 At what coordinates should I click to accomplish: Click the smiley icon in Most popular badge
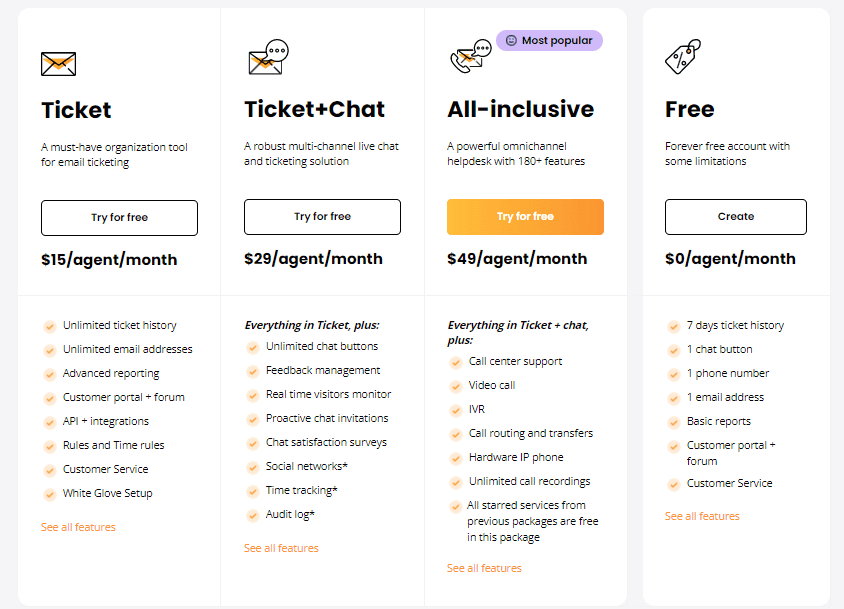tap(512, 40)
